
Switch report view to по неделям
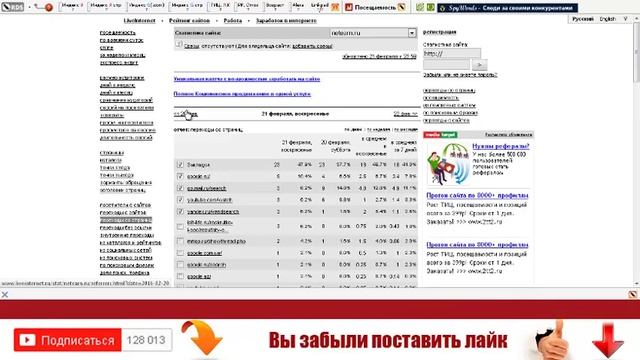point(378,129)
